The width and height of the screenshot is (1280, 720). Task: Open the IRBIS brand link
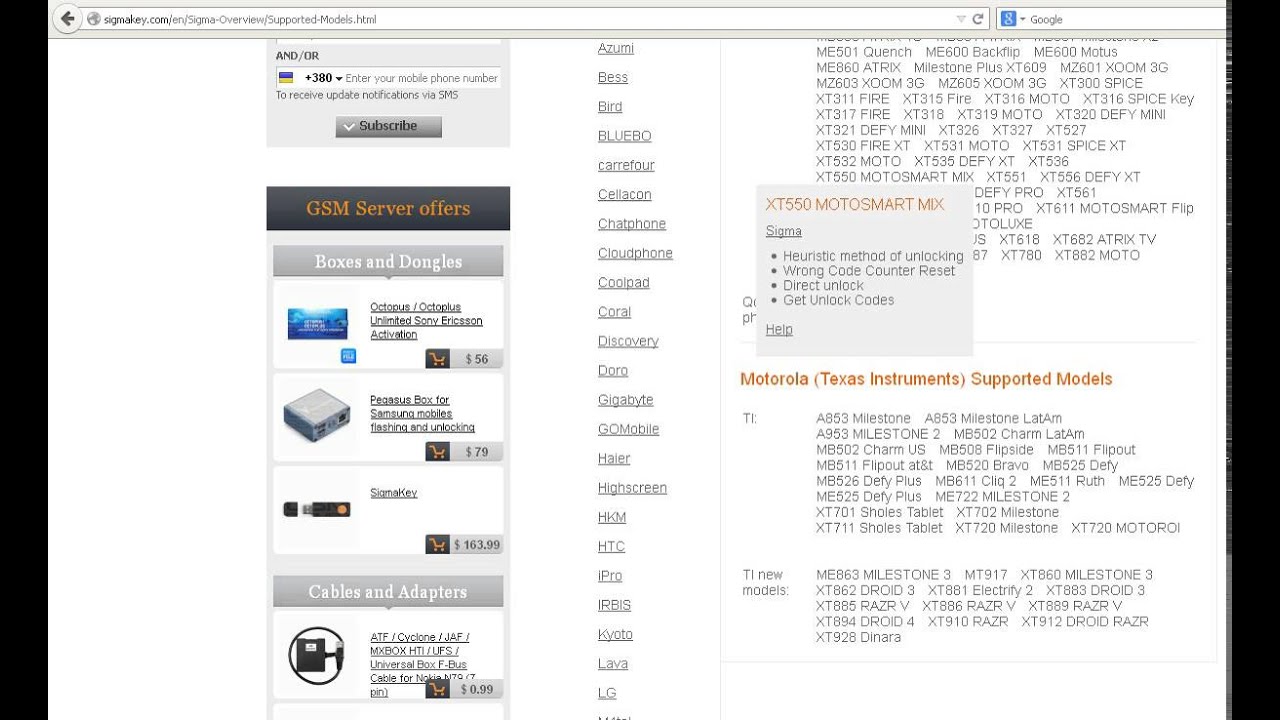click(x=614, y=605)
